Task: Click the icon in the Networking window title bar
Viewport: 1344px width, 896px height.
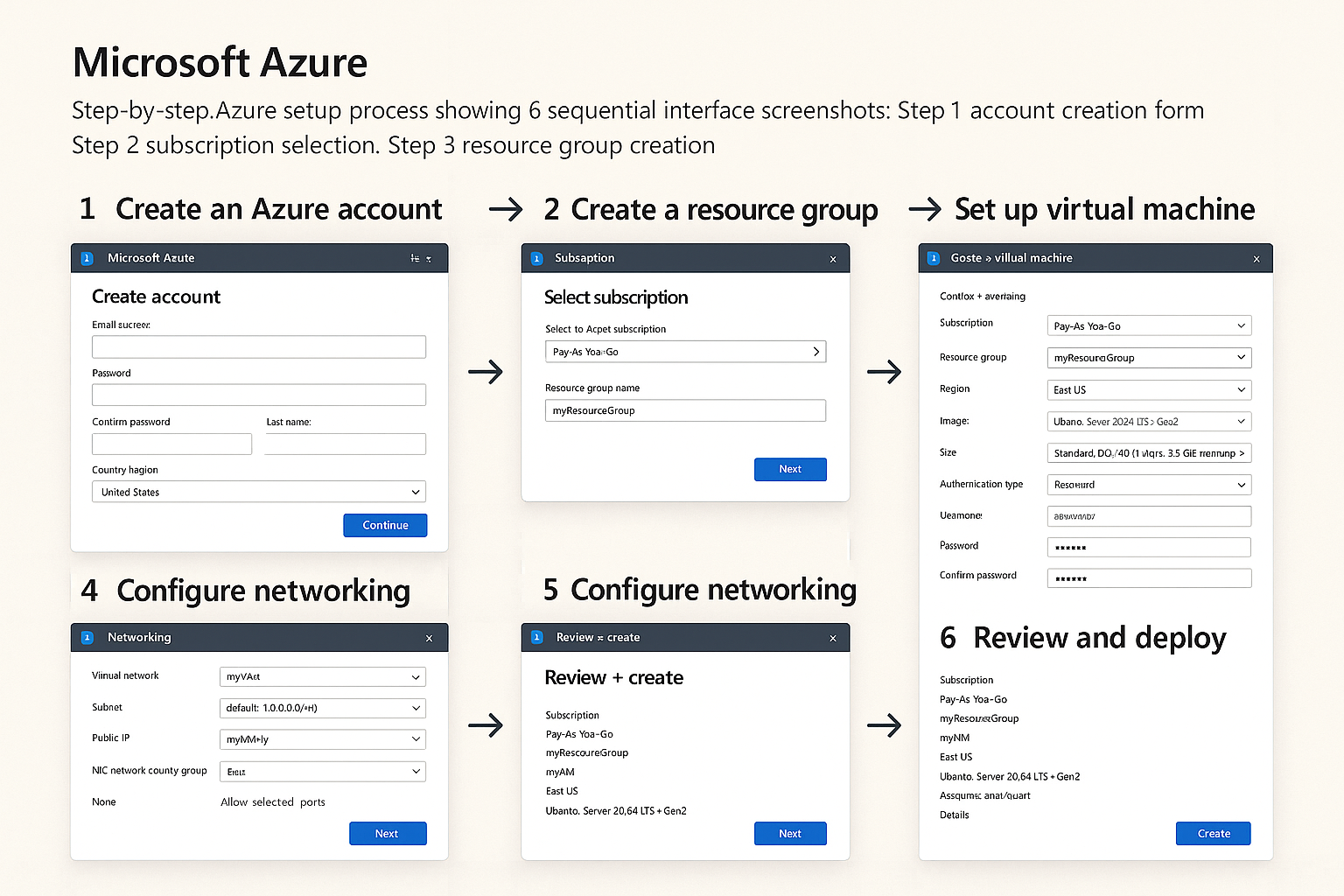Action: [87, 638]
